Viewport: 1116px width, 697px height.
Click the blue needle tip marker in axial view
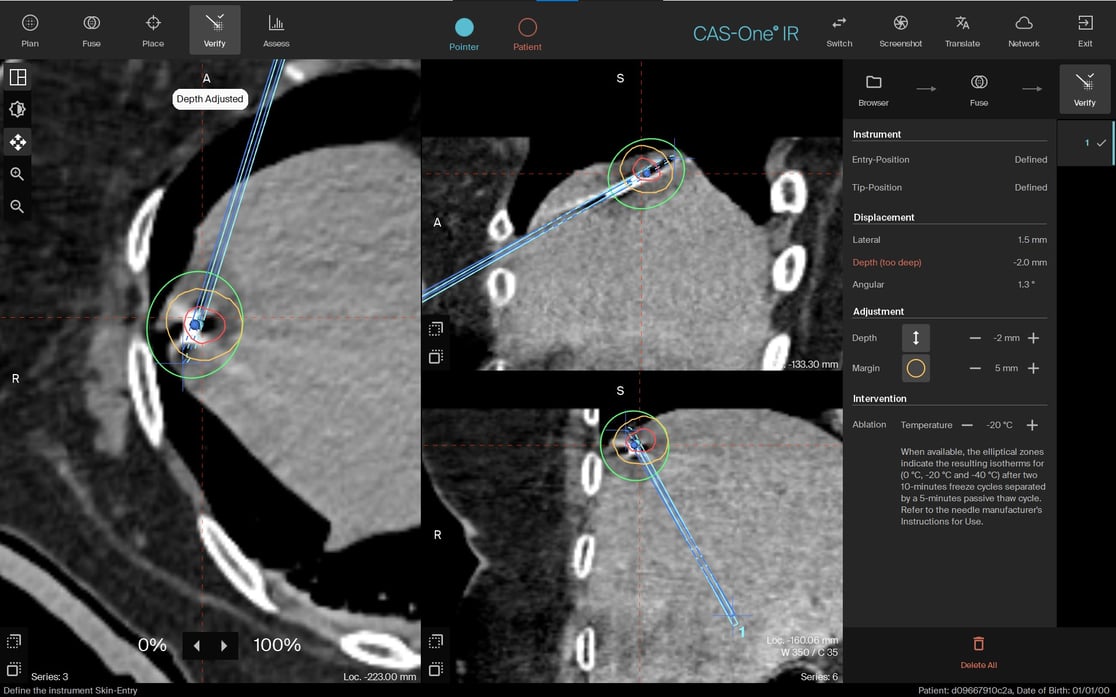click(x=195, y=325)
